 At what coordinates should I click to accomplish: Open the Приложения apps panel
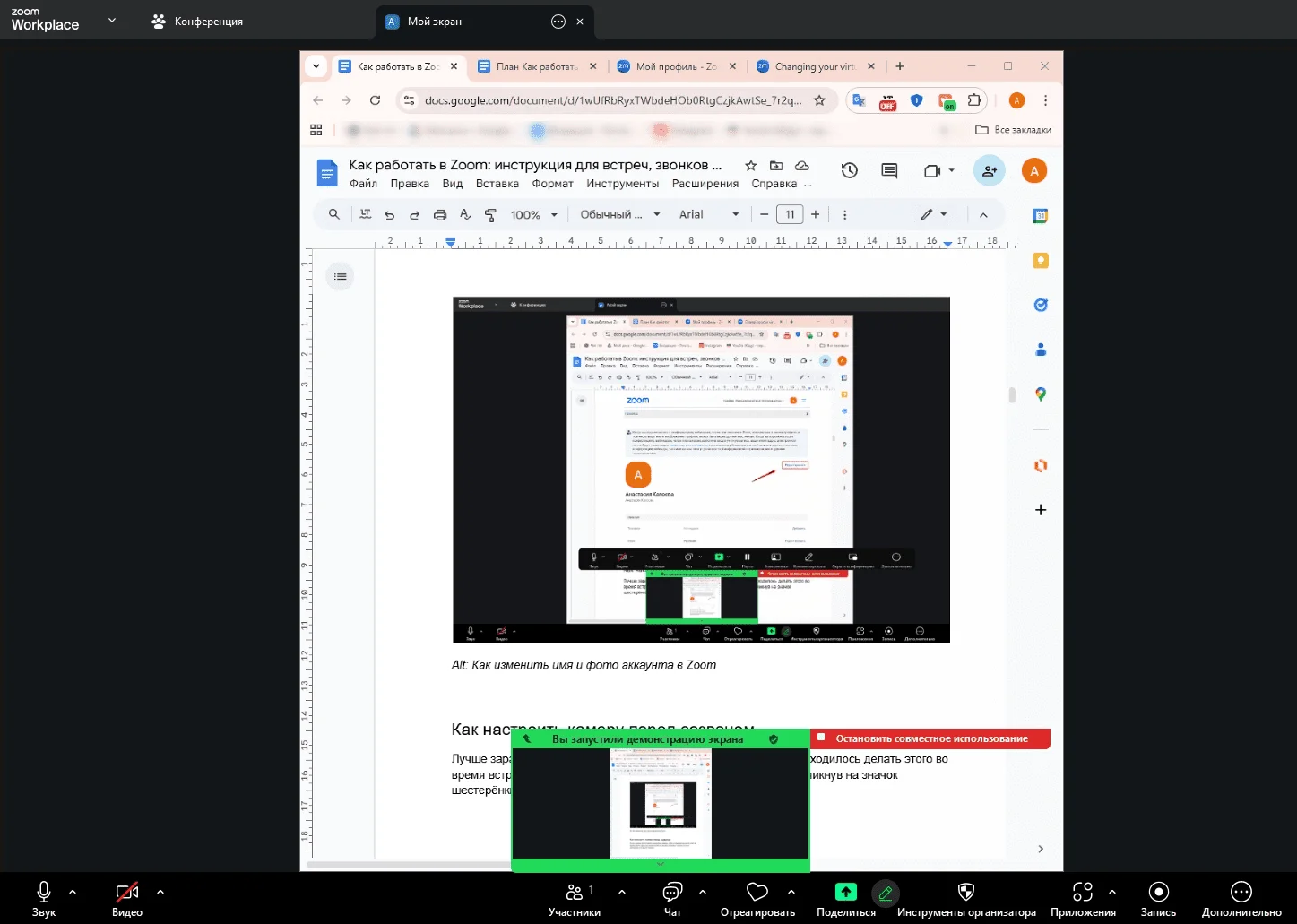(1083, 898)
